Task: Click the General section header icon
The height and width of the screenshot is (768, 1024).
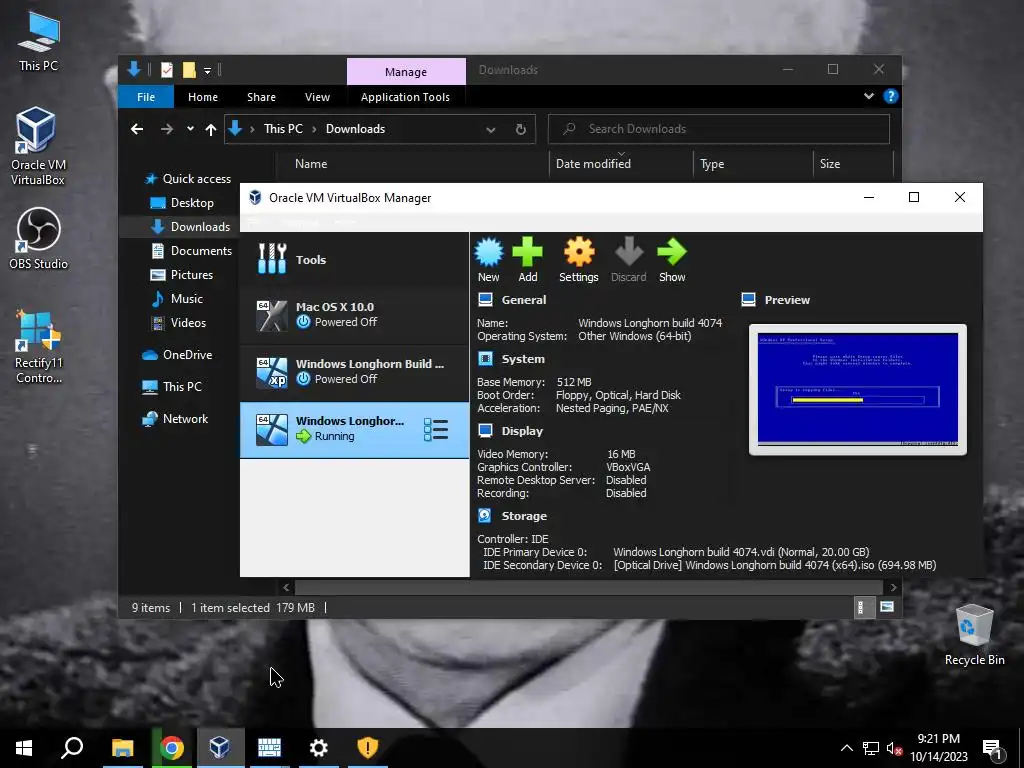Action: click(485, 300)
